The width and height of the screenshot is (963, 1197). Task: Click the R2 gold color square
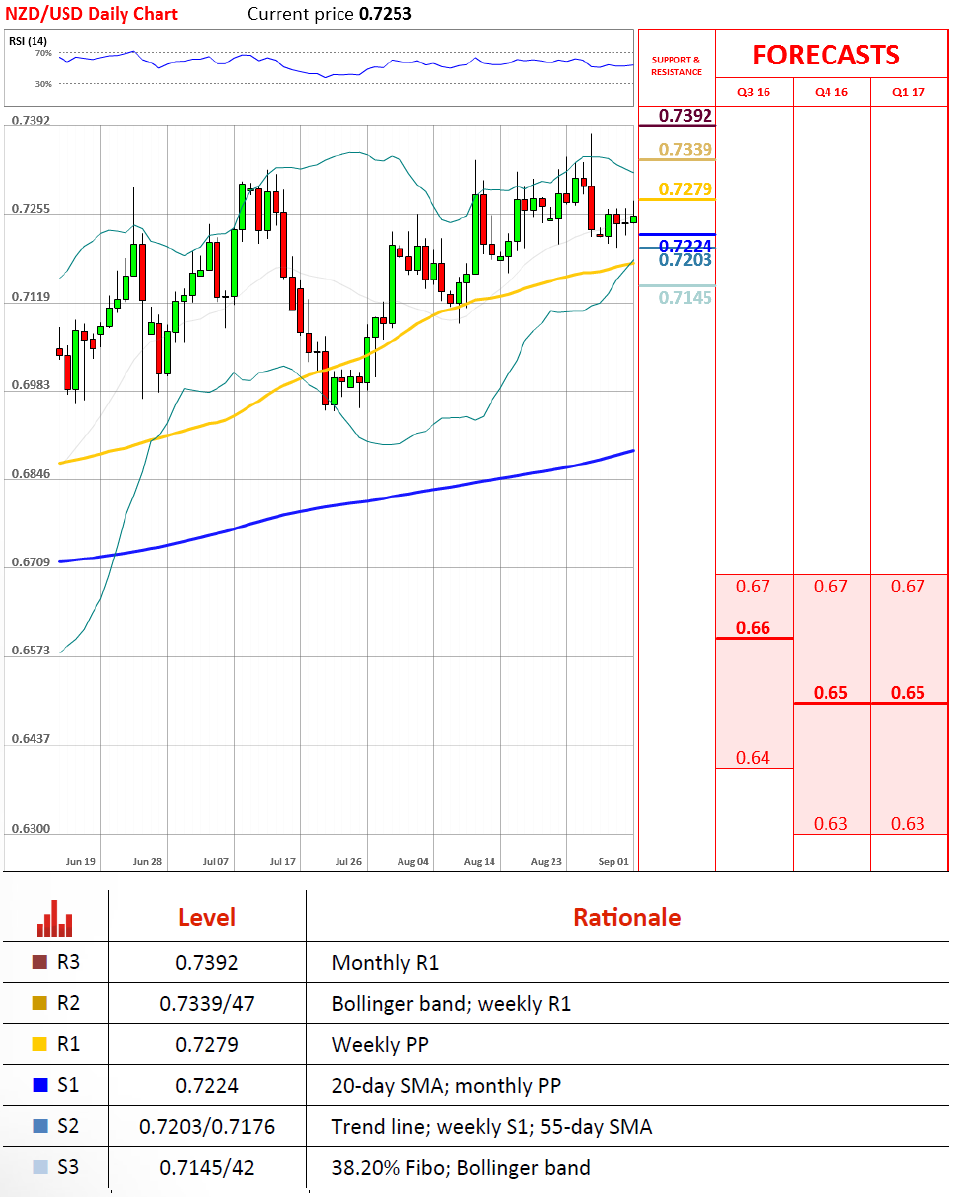click(x=40, y=1004)
